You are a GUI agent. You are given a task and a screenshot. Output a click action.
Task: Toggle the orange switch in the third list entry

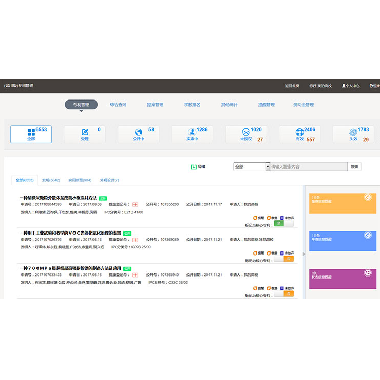[x=283, y=294]
